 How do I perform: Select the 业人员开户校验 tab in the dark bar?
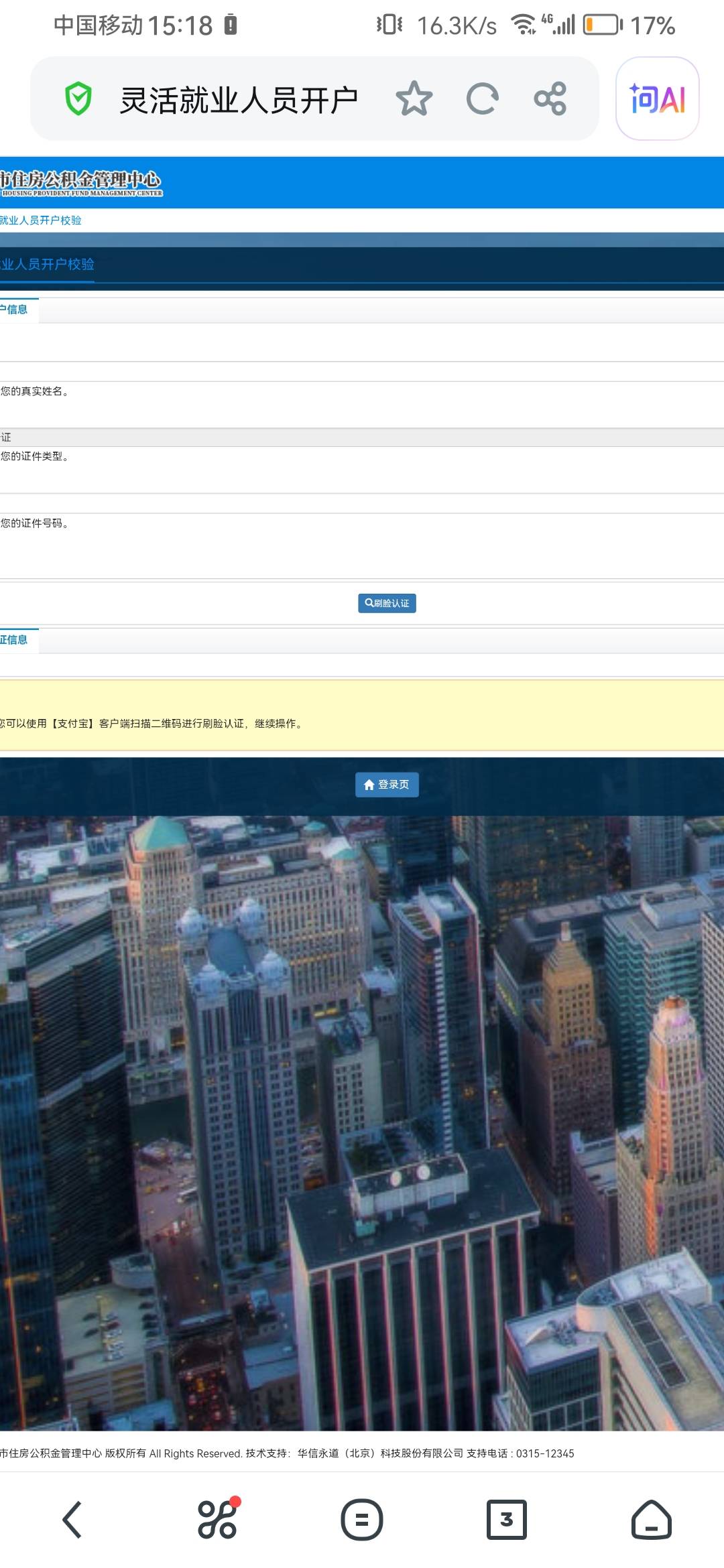(x=47, y=265)
